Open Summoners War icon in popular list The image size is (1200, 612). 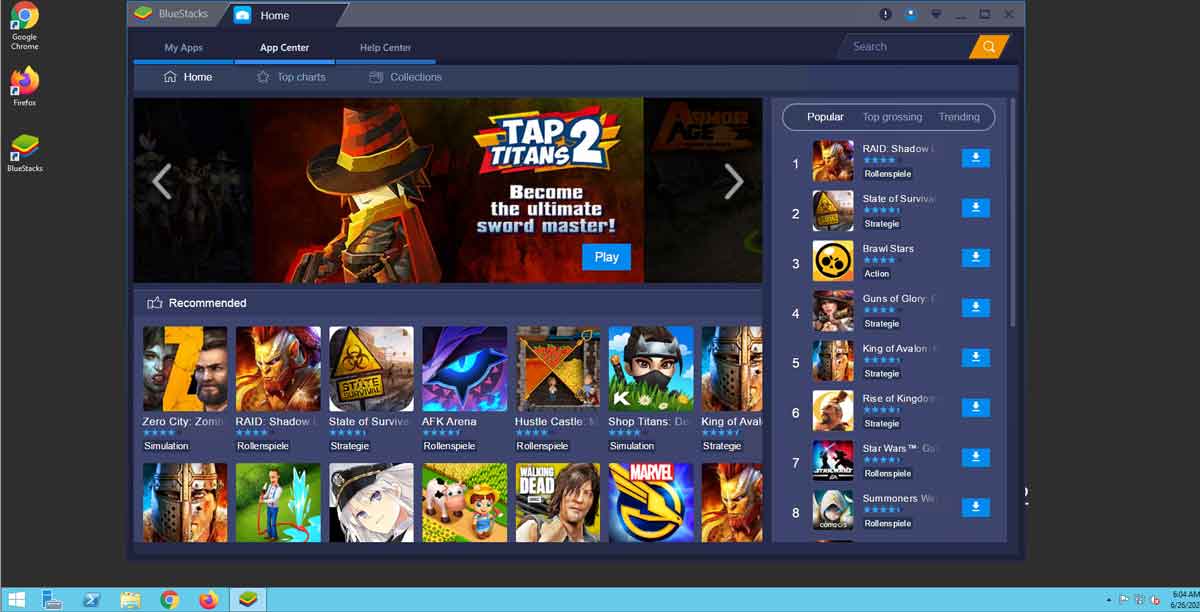[x=833, y=511]
